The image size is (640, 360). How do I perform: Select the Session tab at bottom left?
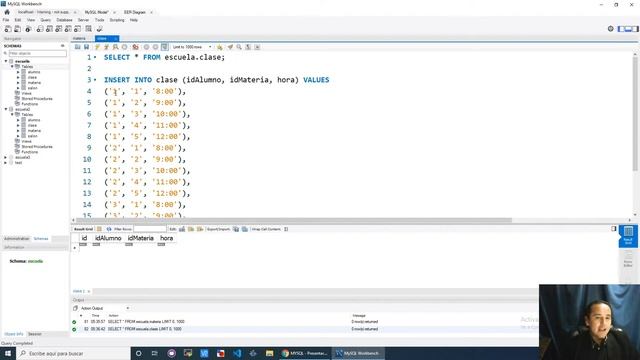pos(35,334)
